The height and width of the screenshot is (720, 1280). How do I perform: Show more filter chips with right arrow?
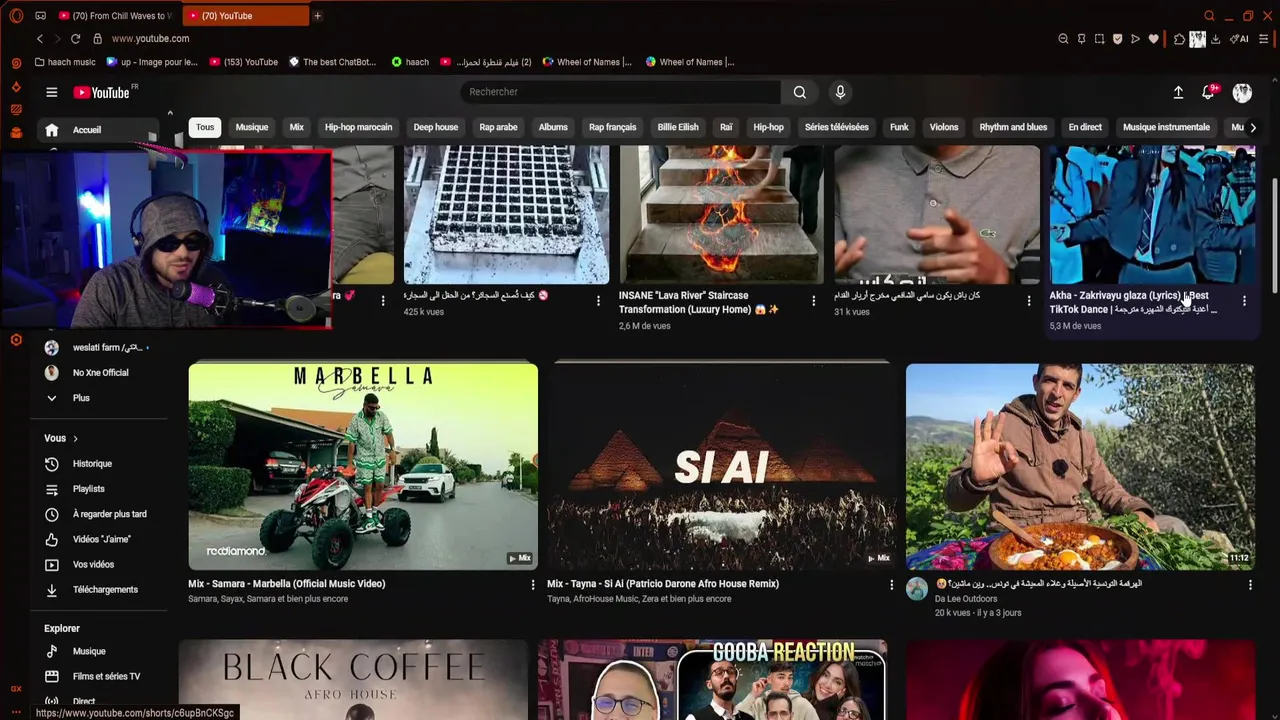tap(1253, 127)
